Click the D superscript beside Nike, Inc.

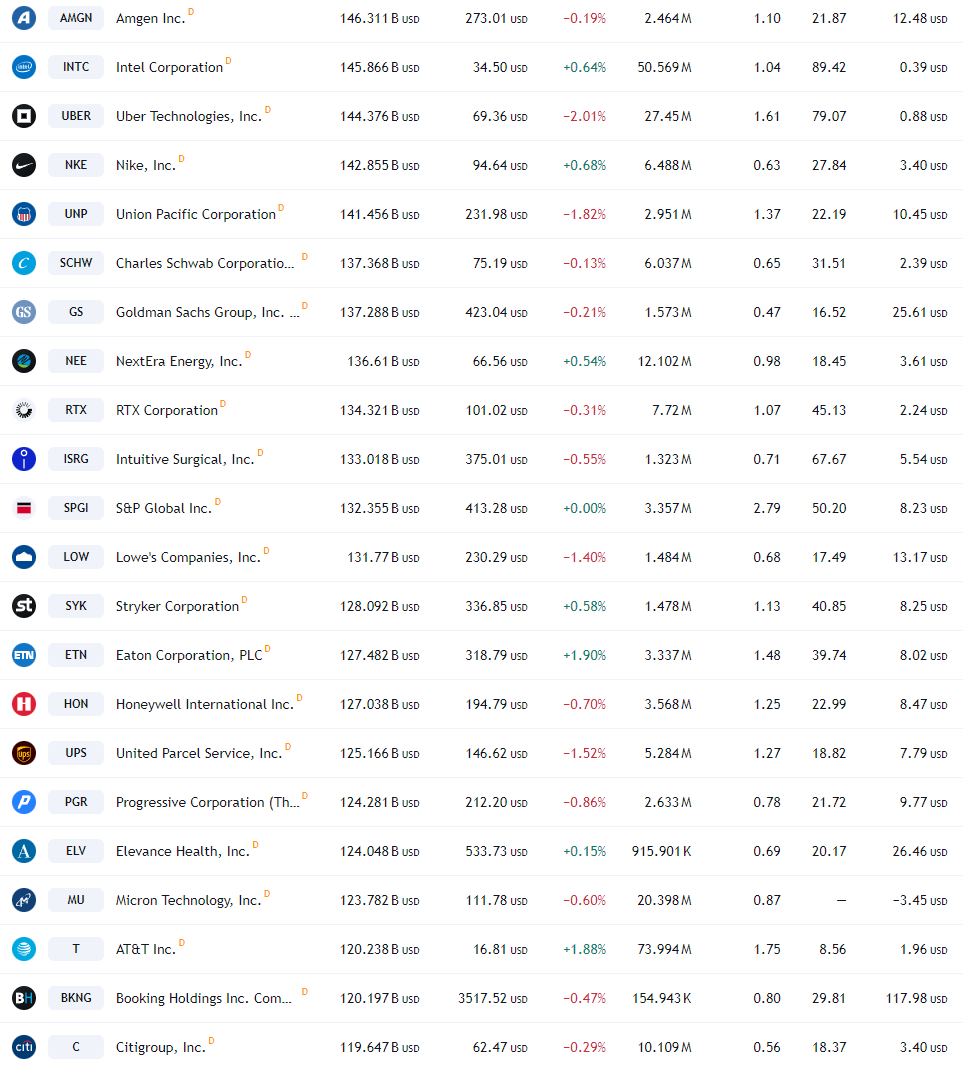(x=181, y=159)
